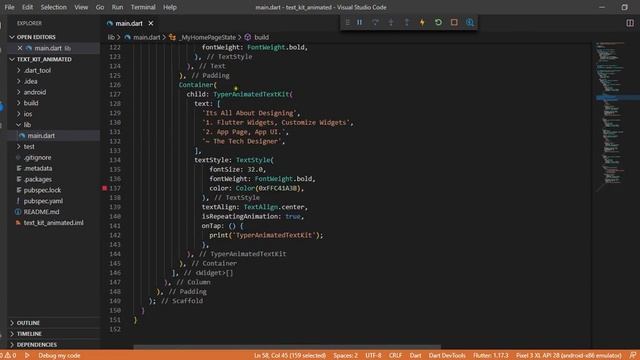Viewport: 640px width, 360px height.
Task: Stop debugging with the red square
Action: pos(454,22)
